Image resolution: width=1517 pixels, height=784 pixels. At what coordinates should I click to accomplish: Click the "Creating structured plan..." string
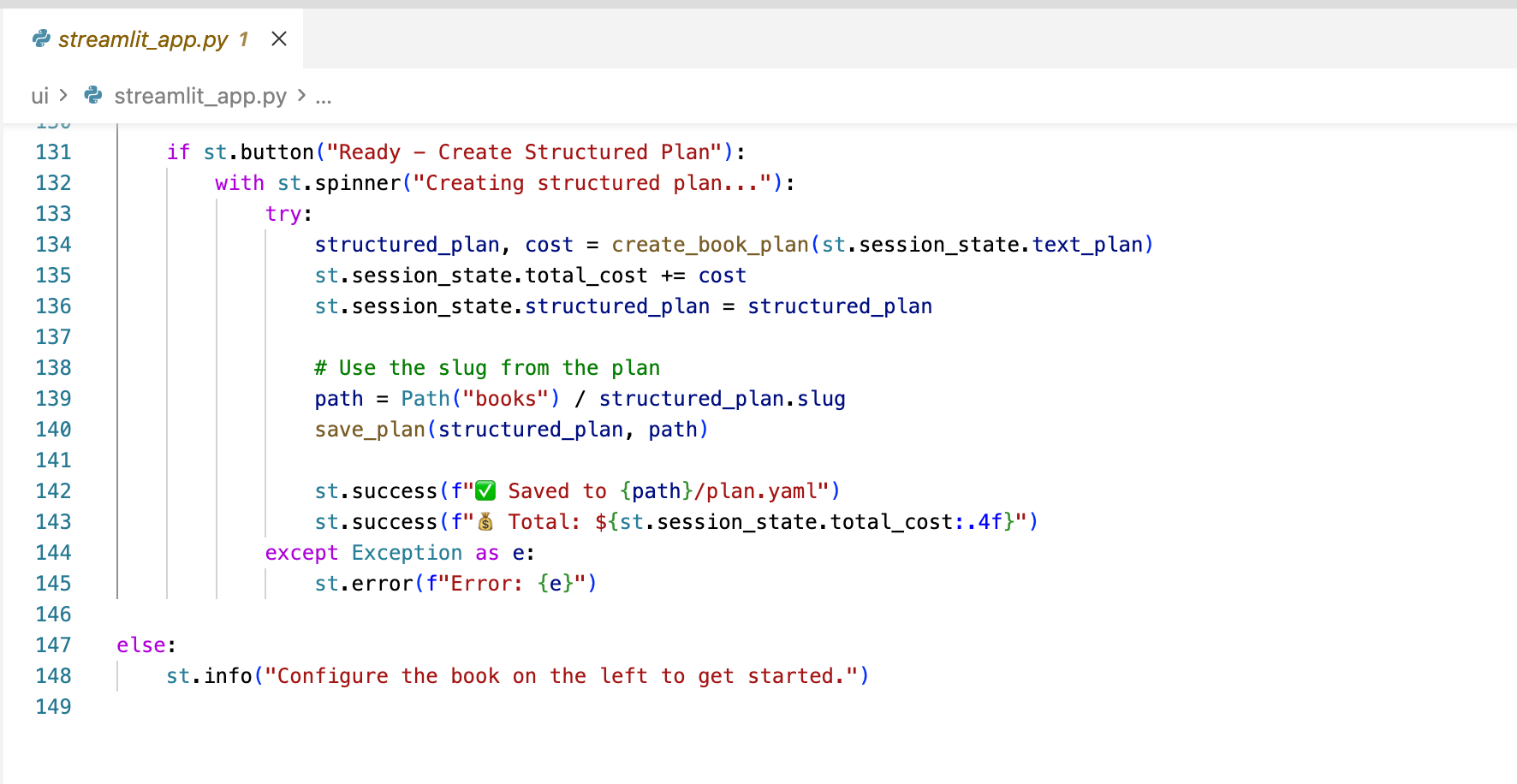(592, 183)
